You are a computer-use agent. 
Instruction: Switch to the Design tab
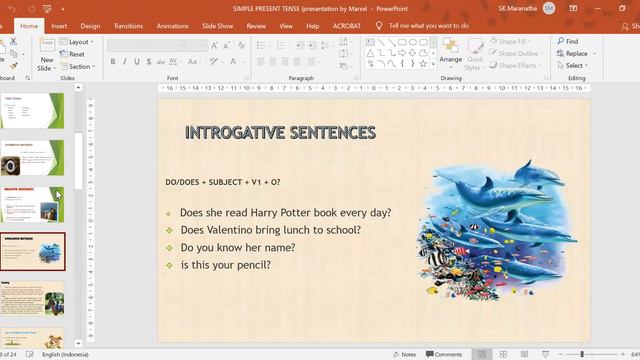[90, 26]
